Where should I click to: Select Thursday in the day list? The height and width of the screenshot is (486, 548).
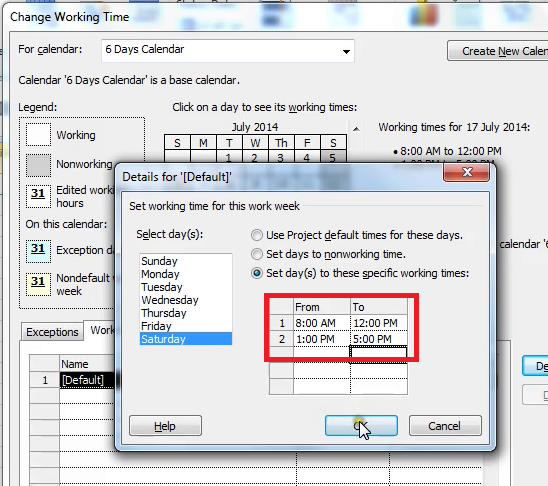(x=186, y=313)
